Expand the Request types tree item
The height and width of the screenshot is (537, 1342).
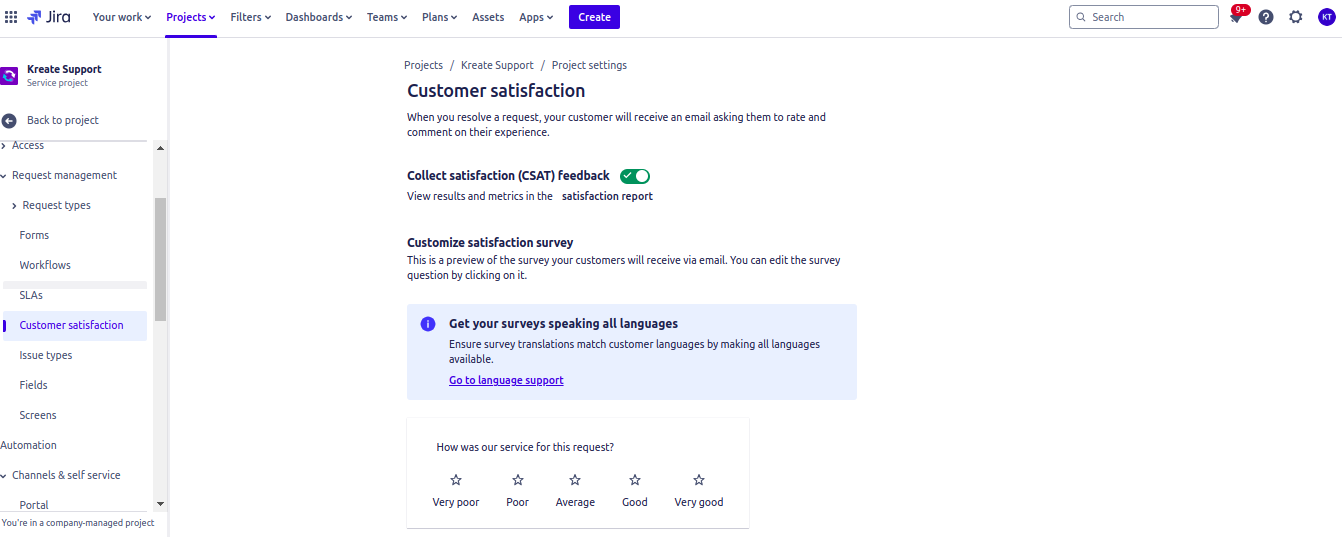click(14, 205)
